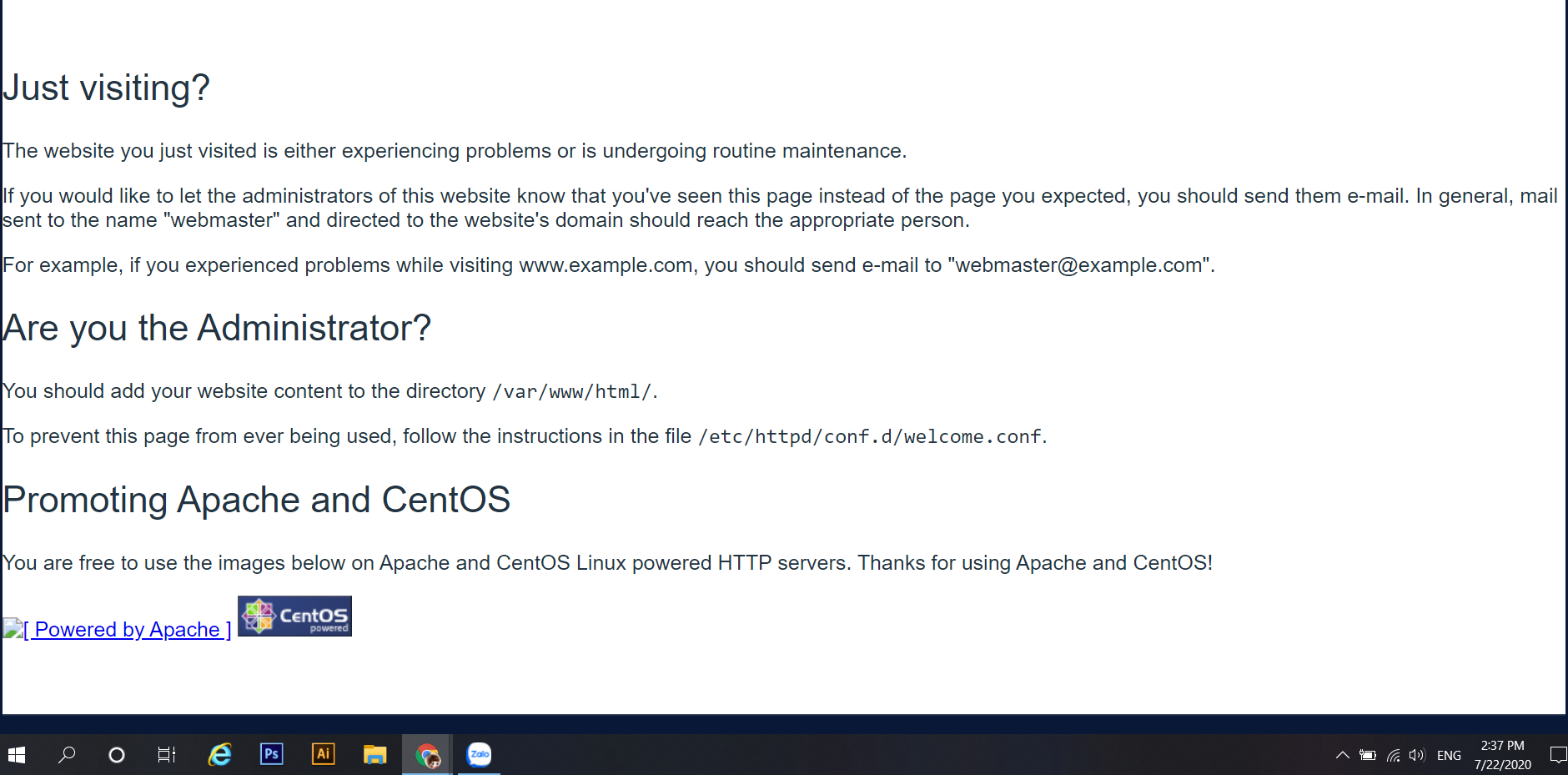The height and width of the screenshot is (775, 1568).
Task: Click the /etc/httpd/conf.d/welcome.conf path text
Action: coord(870,437)
